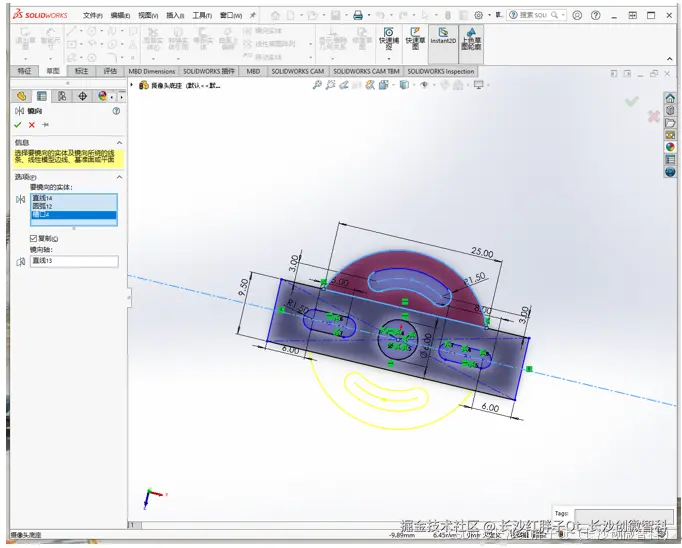
Task: Collapse the CommandManager ribbon with the chevron
Action: pyautogui.click(x=669, y=59)
